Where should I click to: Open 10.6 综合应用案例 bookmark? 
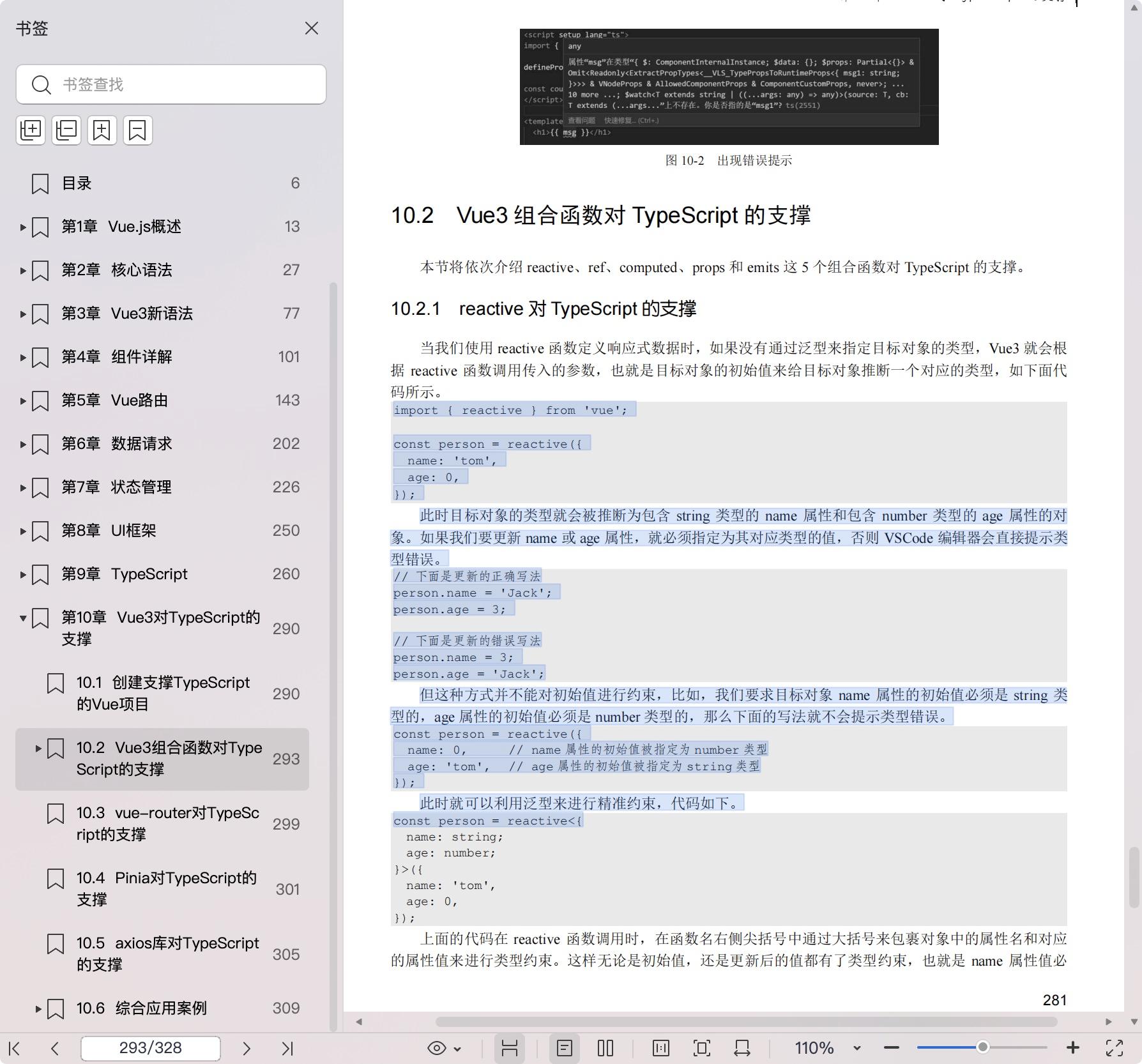(142, 1008)
